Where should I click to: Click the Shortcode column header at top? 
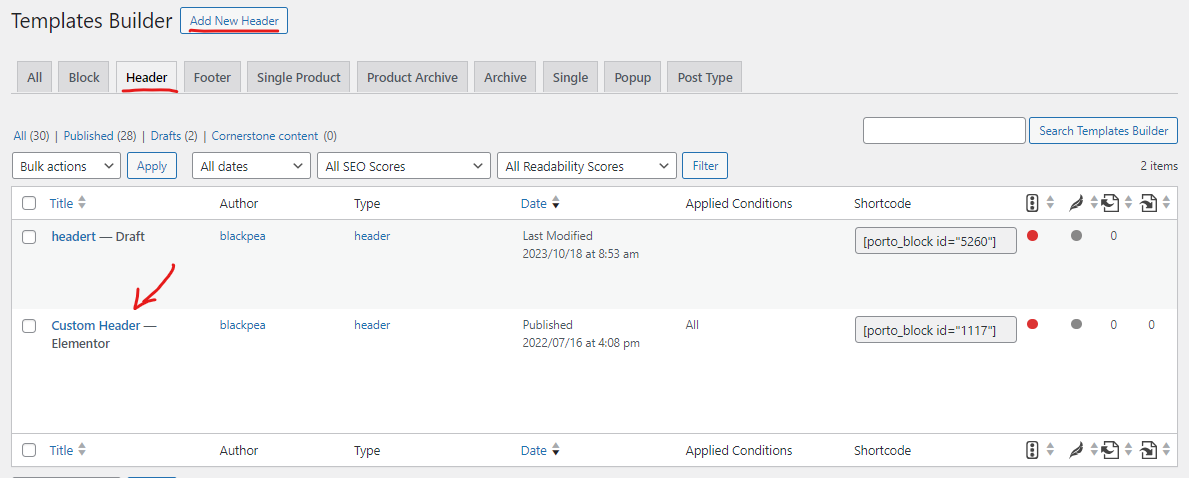pyautogui.click(x=883, y=203)
